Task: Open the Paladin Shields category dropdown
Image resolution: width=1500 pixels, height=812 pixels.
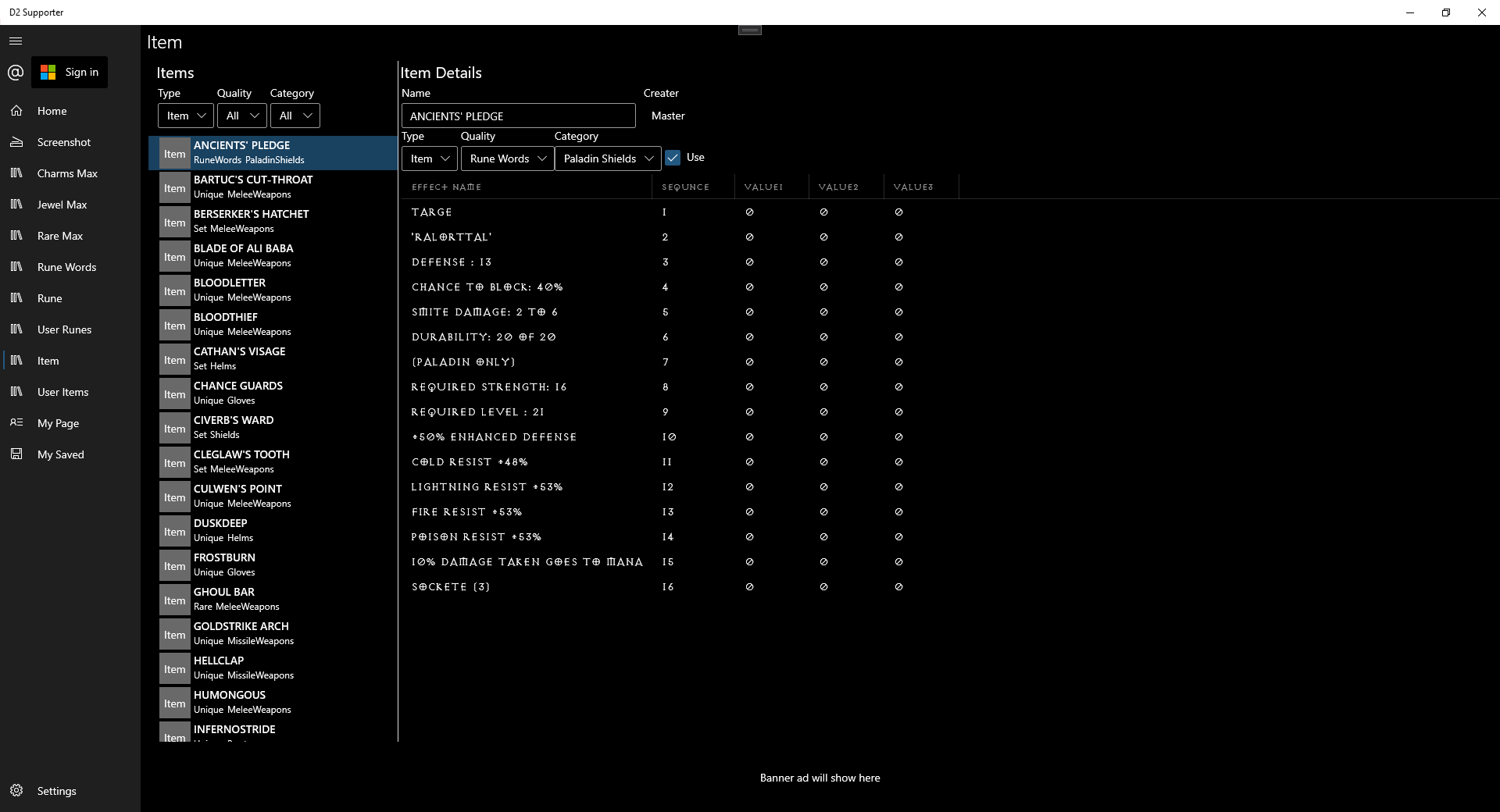Action: coord(608,158)
